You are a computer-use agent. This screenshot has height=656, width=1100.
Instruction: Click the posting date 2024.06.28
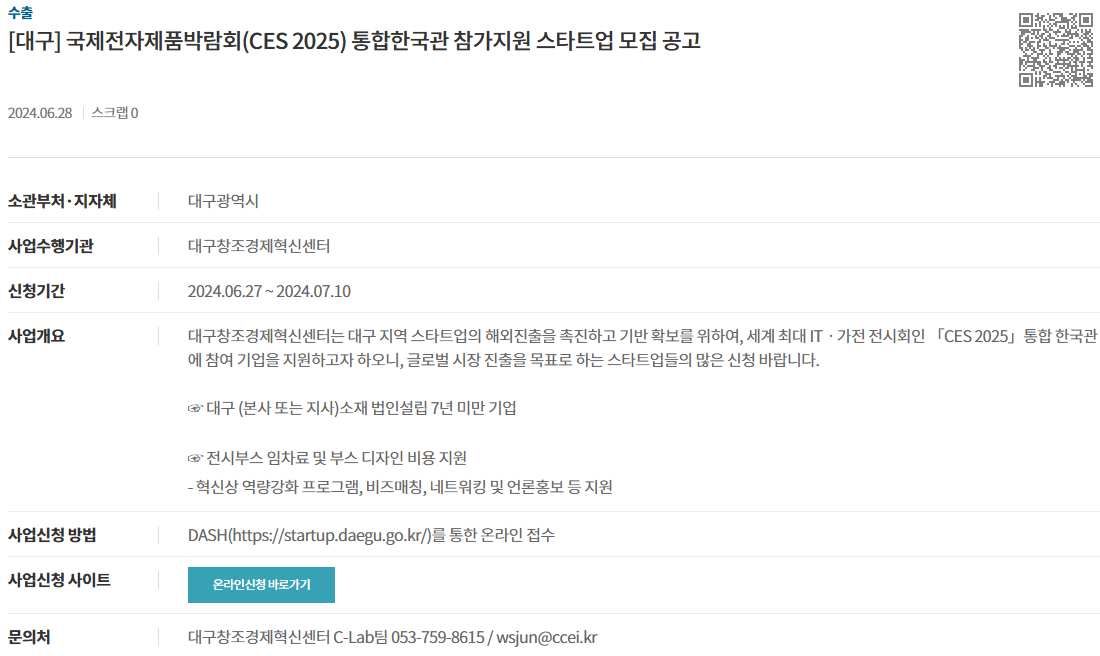click(x=40, y=113)
